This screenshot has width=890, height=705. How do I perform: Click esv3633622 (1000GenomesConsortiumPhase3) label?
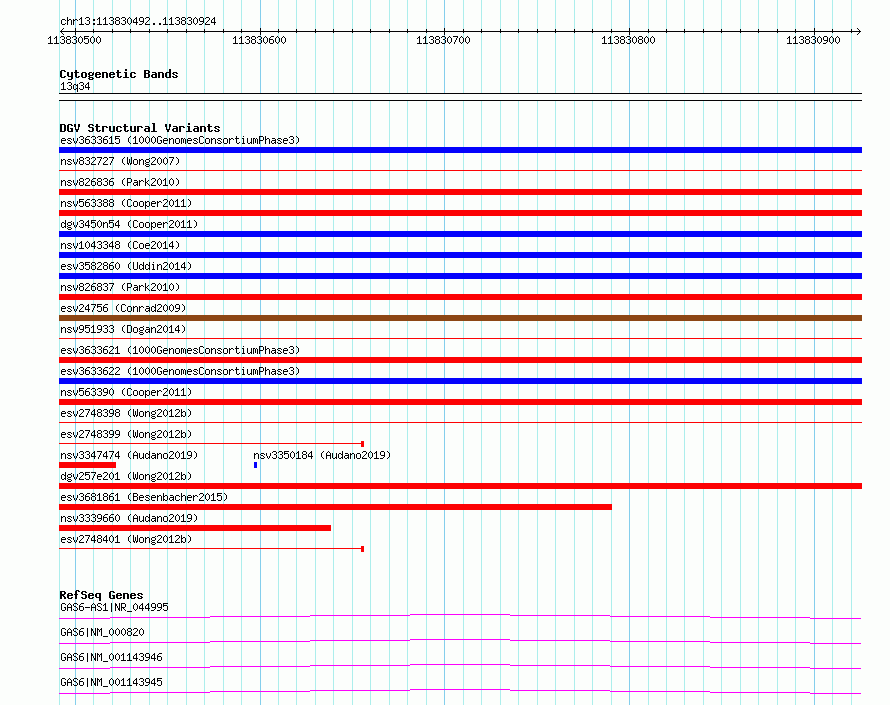click(180, 371)
